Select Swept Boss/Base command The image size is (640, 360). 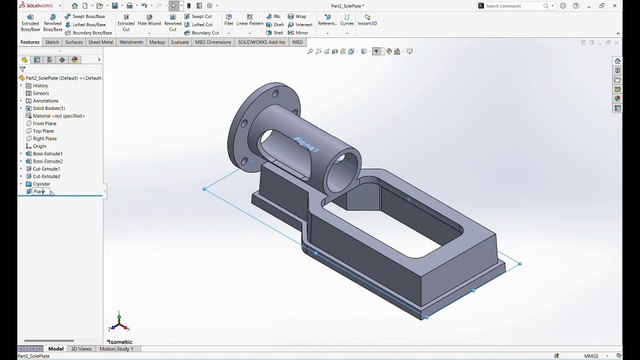click(x=85, y=16)
